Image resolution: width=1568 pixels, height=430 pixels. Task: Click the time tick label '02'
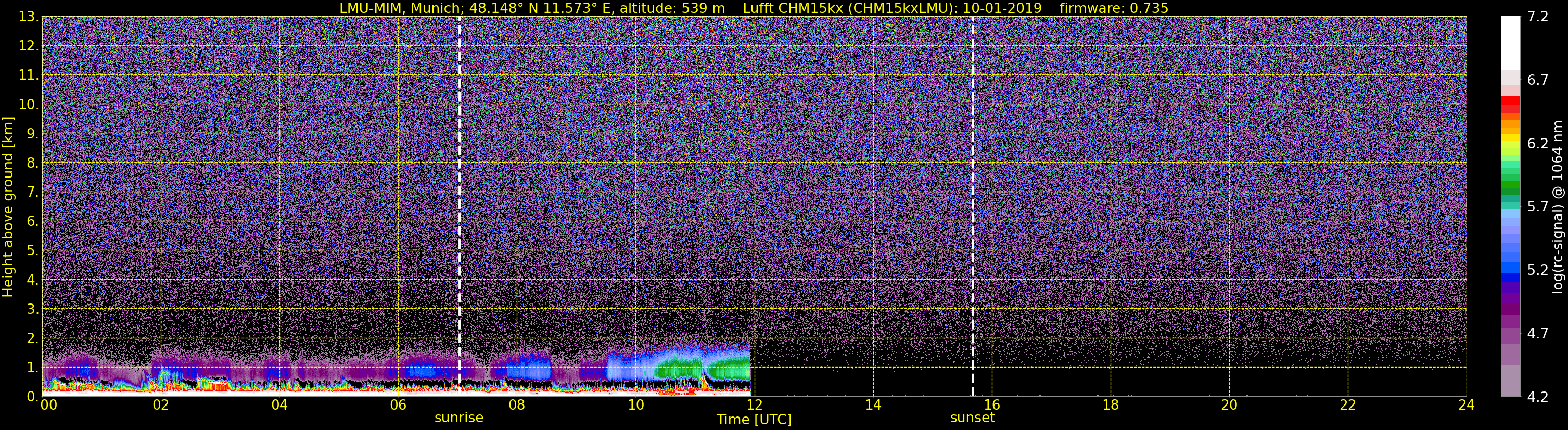click(160, 405)
